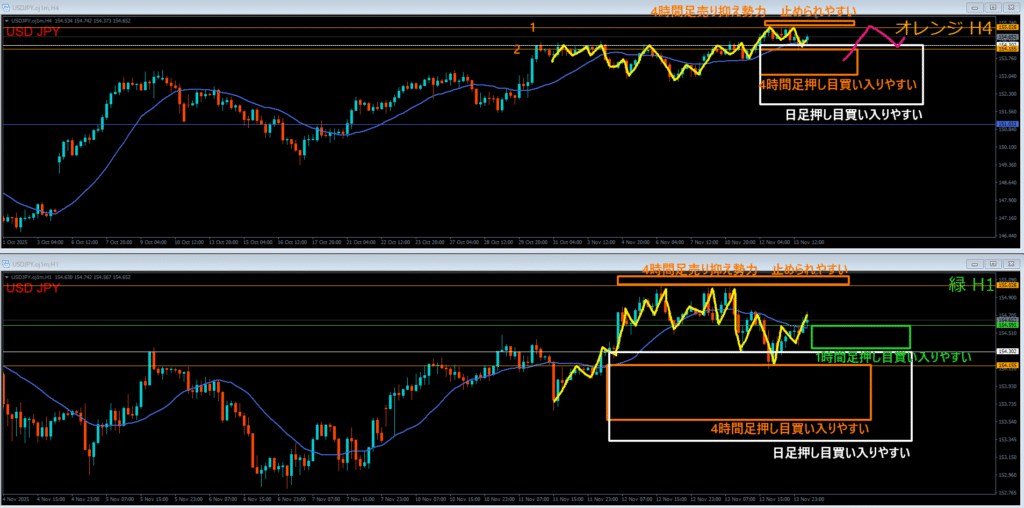Viewport: 1024px width, 508px height.
Task: Maximize the USDJPY H1 chart window
Action: (x=993, y=263)
